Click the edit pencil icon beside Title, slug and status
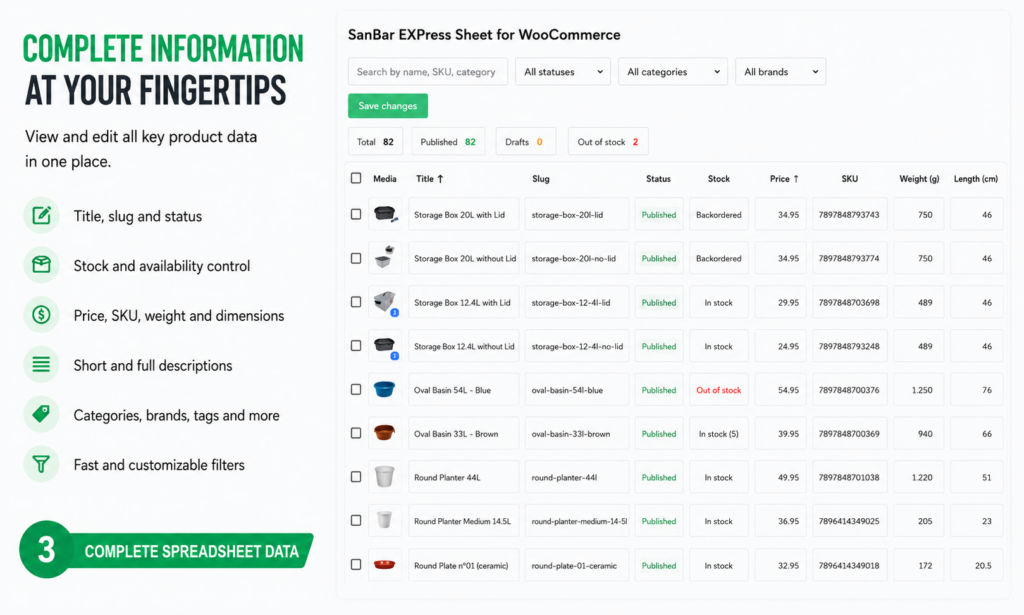 tap(41, 215)
